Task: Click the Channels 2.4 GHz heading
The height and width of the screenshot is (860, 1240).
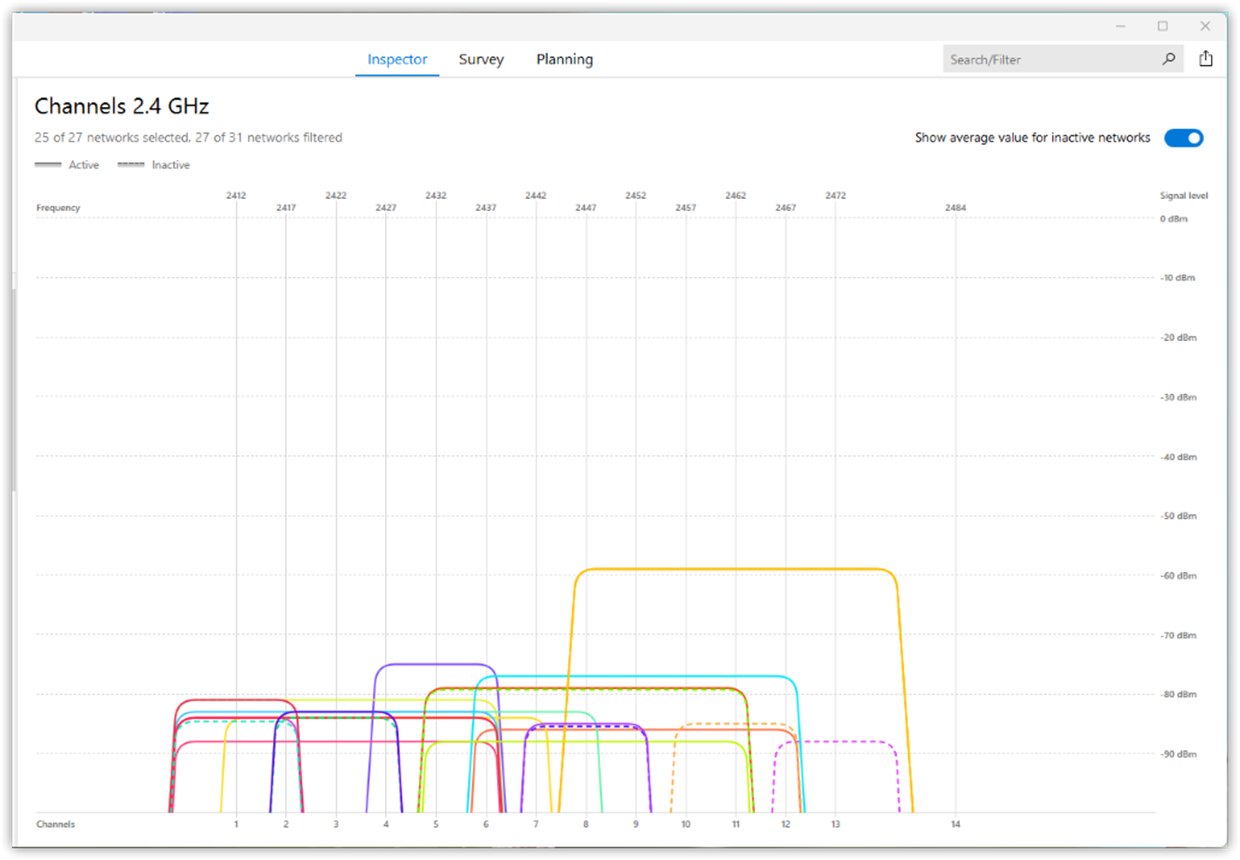Action: pos(120,105)
